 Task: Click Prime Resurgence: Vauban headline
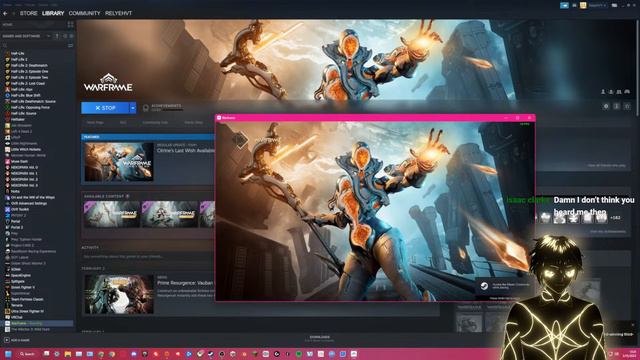coord(185,282)
